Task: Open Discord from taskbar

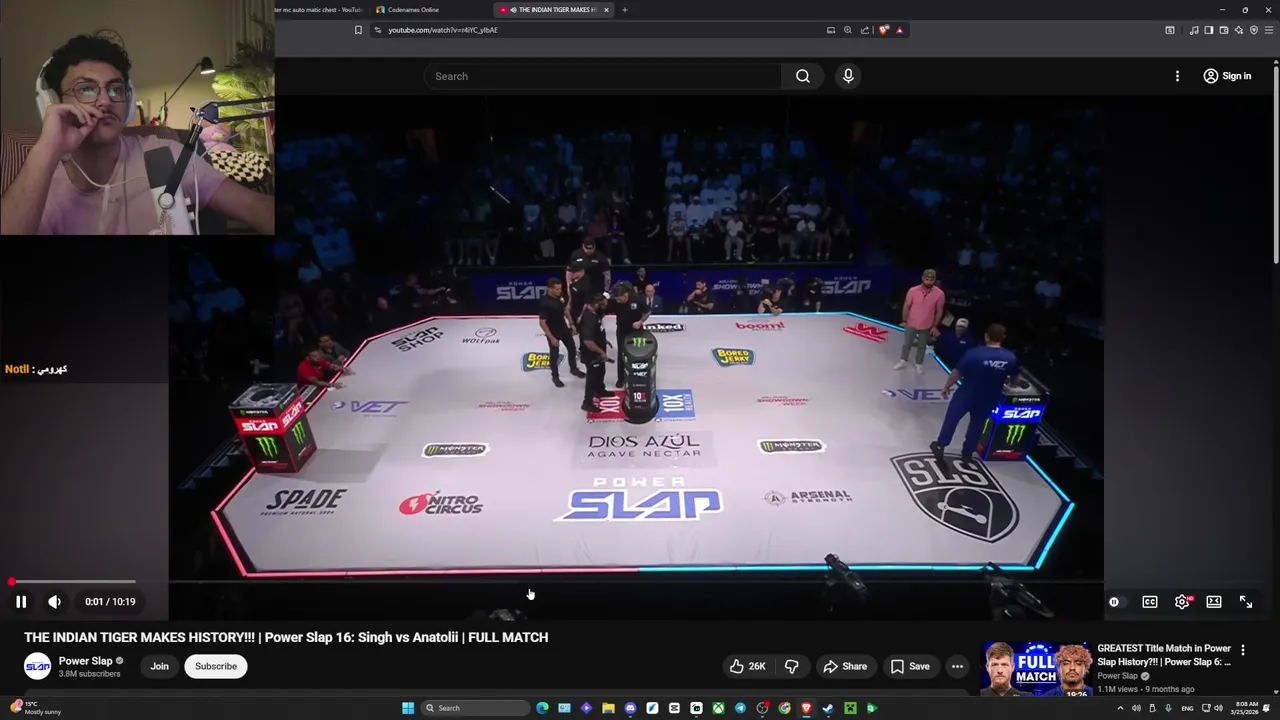Action: coord(630,708)
